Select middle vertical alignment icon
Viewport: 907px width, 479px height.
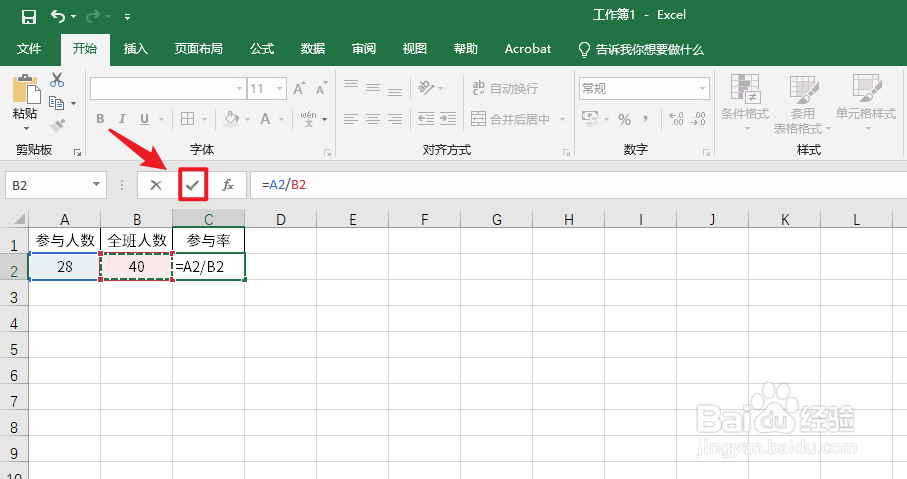[x=373, y=88]
